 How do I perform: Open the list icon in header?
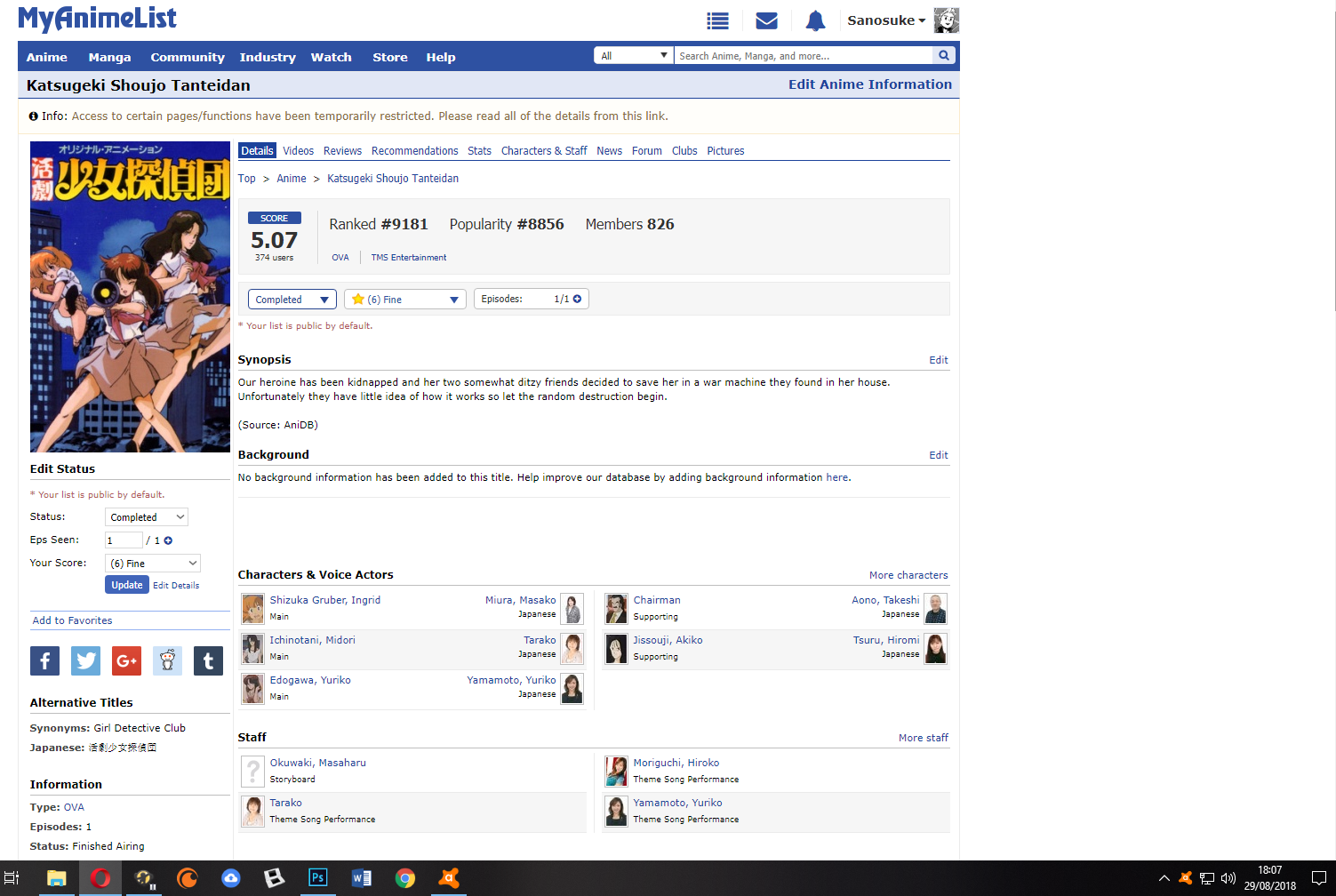coord(717,20)
